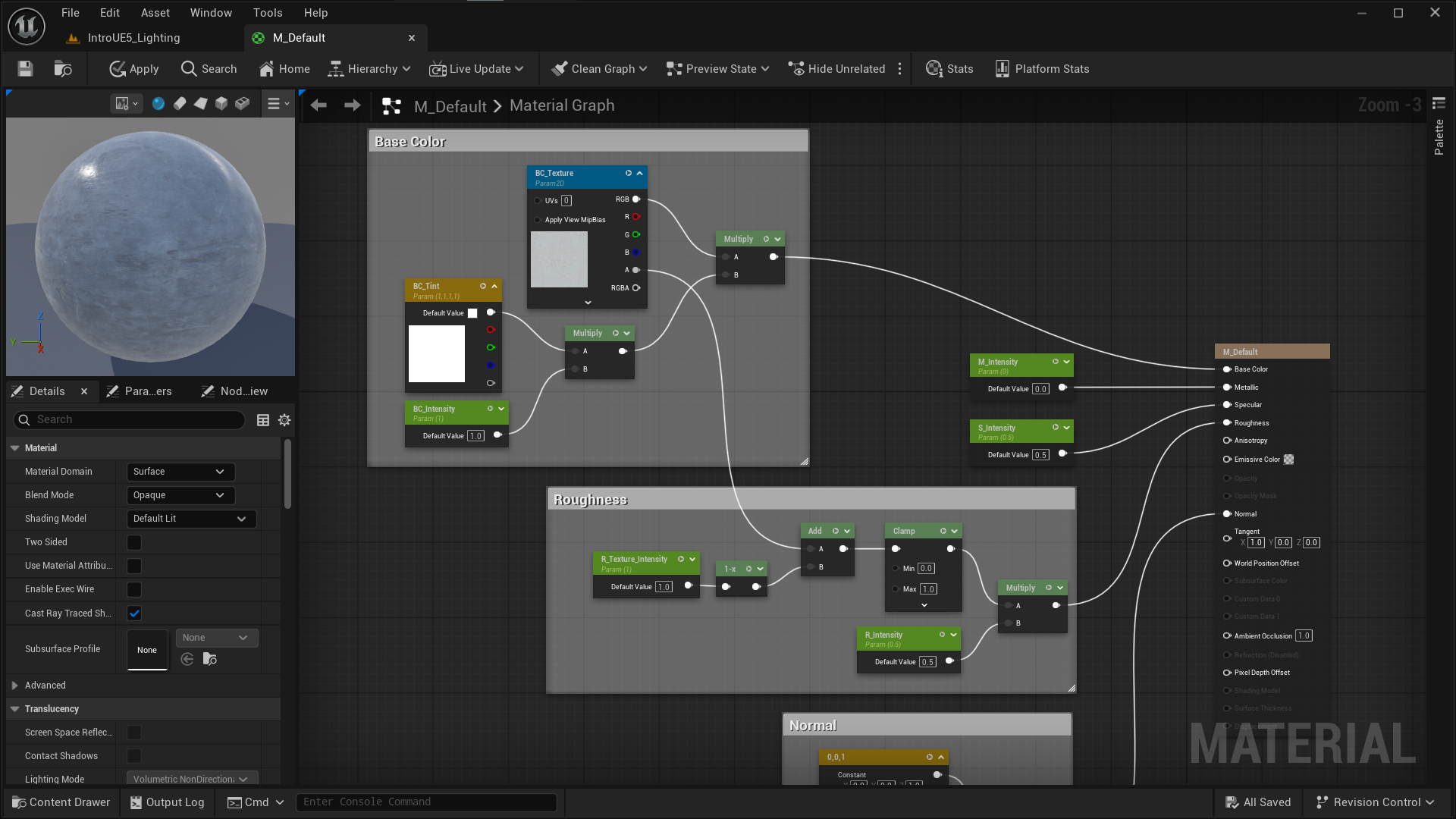
Task: Click the Save material floppy disk icon
Action: coord(25,69)
